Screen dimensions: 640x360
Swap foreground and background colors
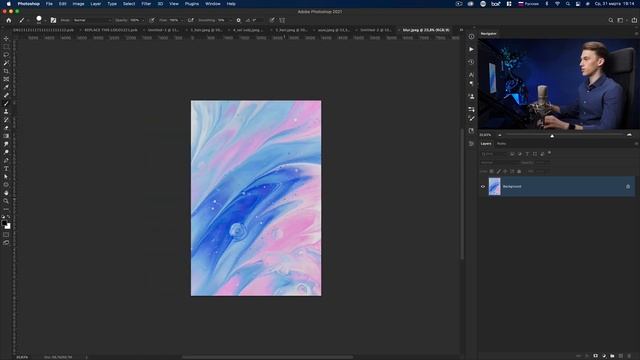coord(9,217)
